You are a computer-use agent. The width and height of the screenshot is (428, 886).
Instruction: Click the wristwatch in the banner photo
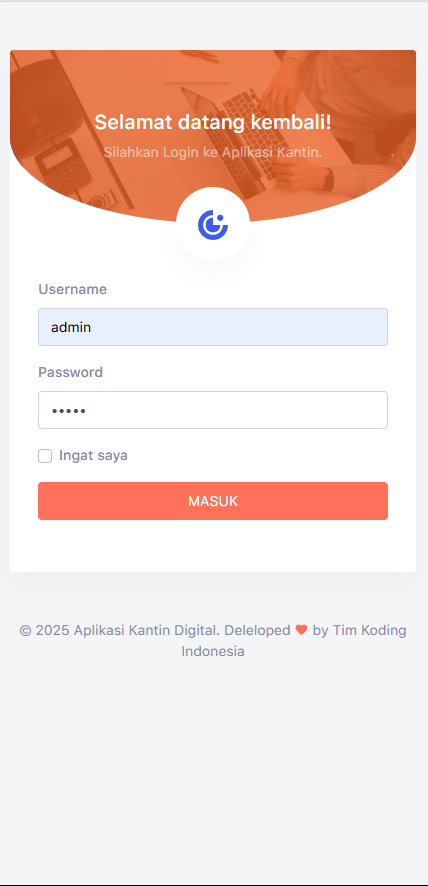(x=328, y=180)
